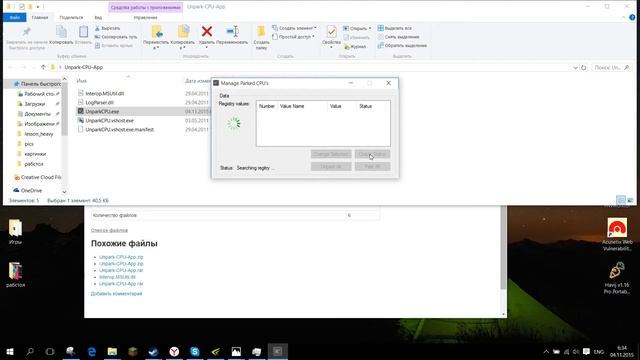Select lesson_heavy folder in the navigation pane
The height and width of the screenshot is (360, 640).
(x=38, y=134)
